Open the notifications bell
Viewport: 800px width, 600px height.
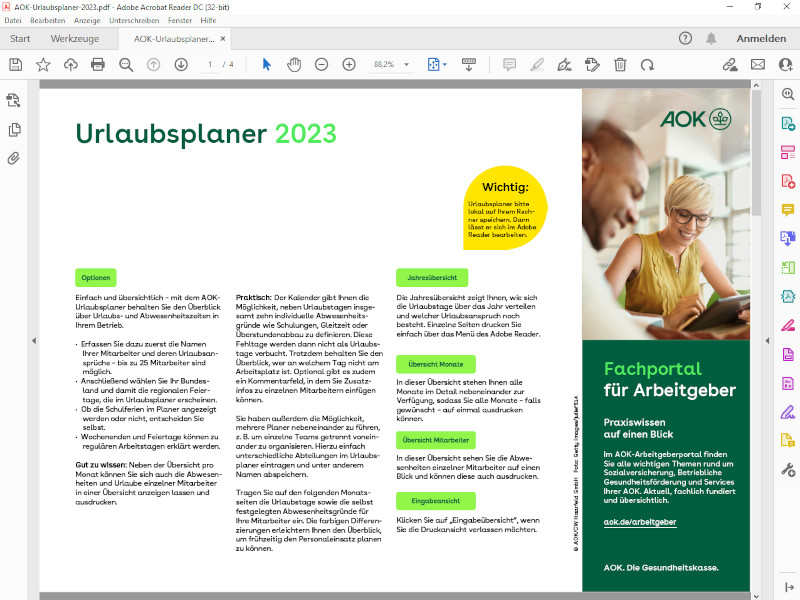pos(711,38)
